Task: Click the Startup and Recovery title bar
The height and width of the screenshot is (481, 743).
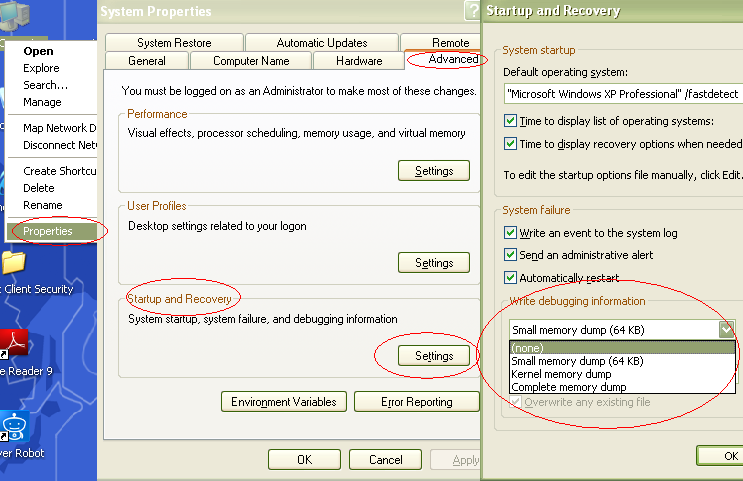Action: click(612, 11)
